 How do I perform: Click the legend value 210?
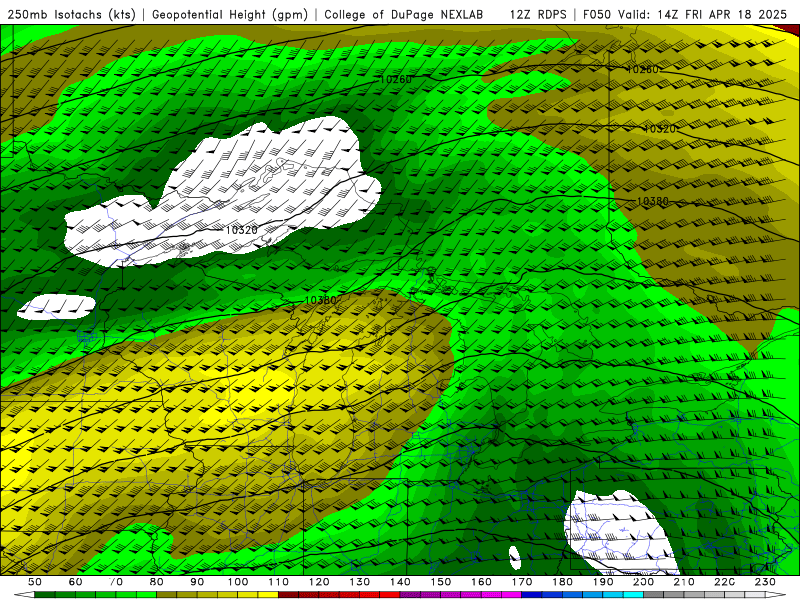point(684,582)
